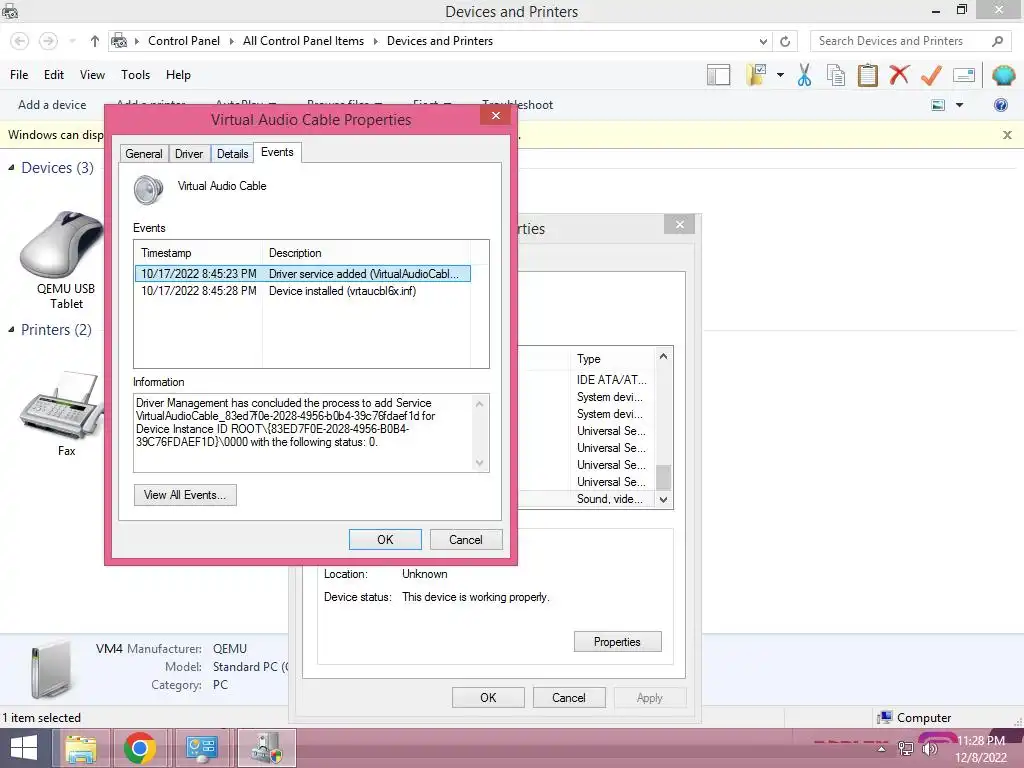Click the Paste clipboard toolbar icon
The height and width of the screenshot is (768, 1024).
tap(867, 75)
